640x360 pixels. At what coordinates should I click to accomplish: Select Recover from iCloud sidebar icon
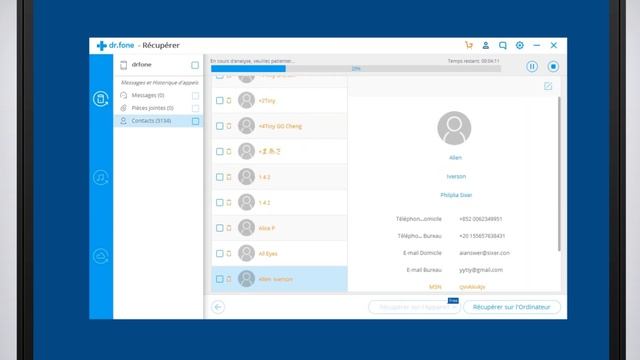[x=100, y=256]
